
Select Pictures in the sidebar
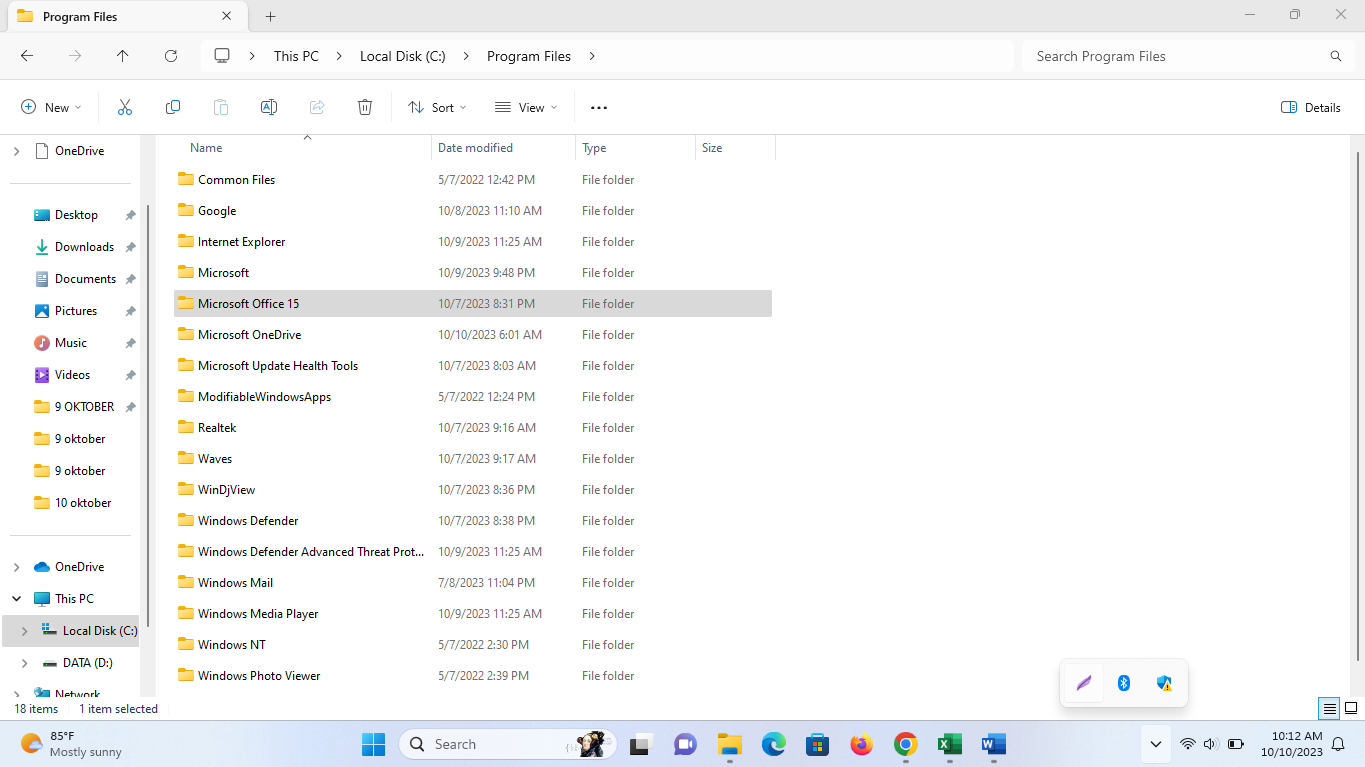point(76,311)
